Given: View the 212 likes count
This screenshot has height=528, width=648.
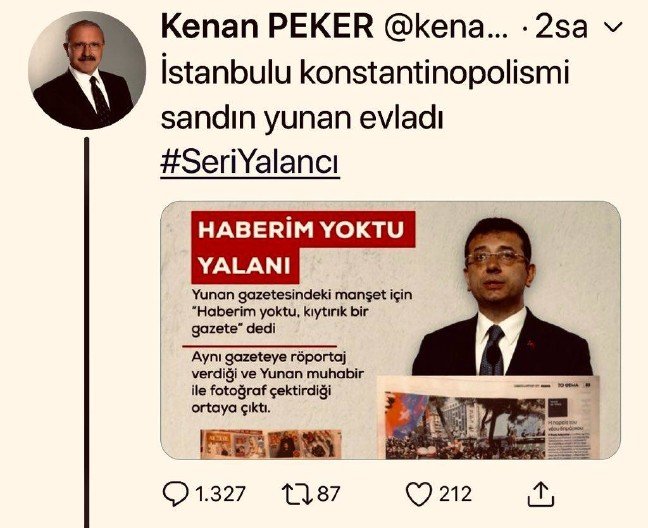Looking at the screenshot, I should coord(455,494).
